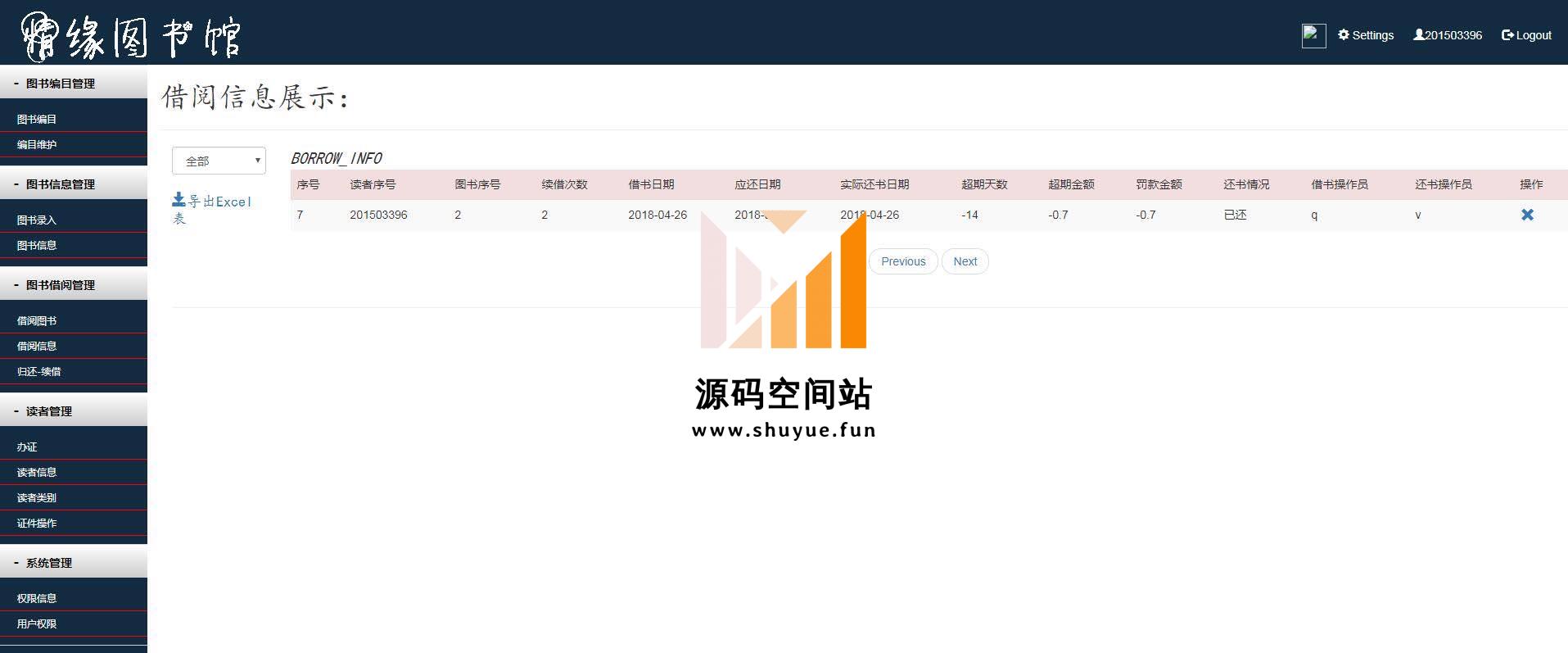This screenshot has width=1568, height=653.
Task: Click the broken avatar image in header
Action: (x=1313, y=36)
